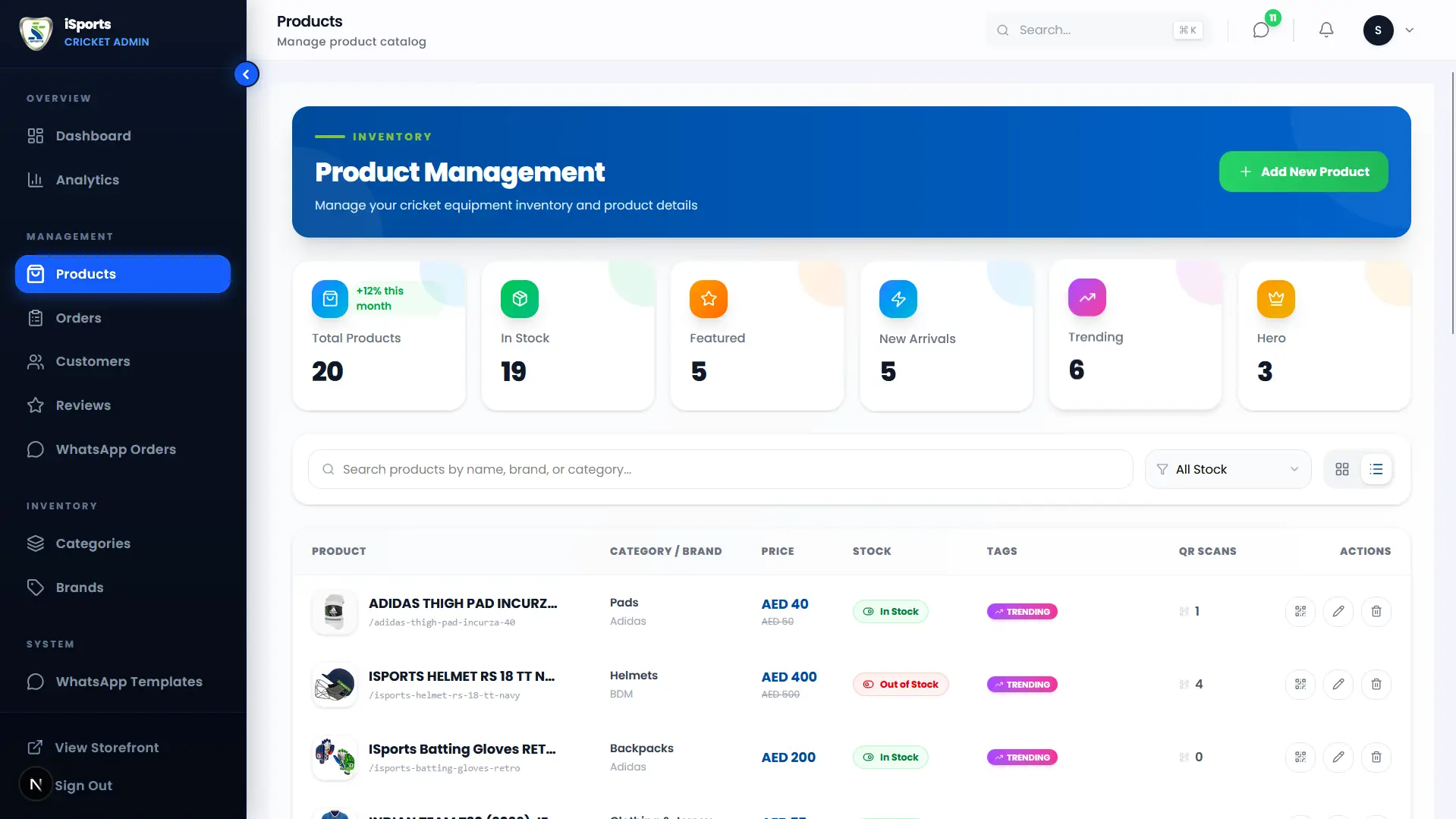Delete the Batting Gloves product
This screenshot has width=1456, height=819.
pyautogui.click(x=1376, y=757)
